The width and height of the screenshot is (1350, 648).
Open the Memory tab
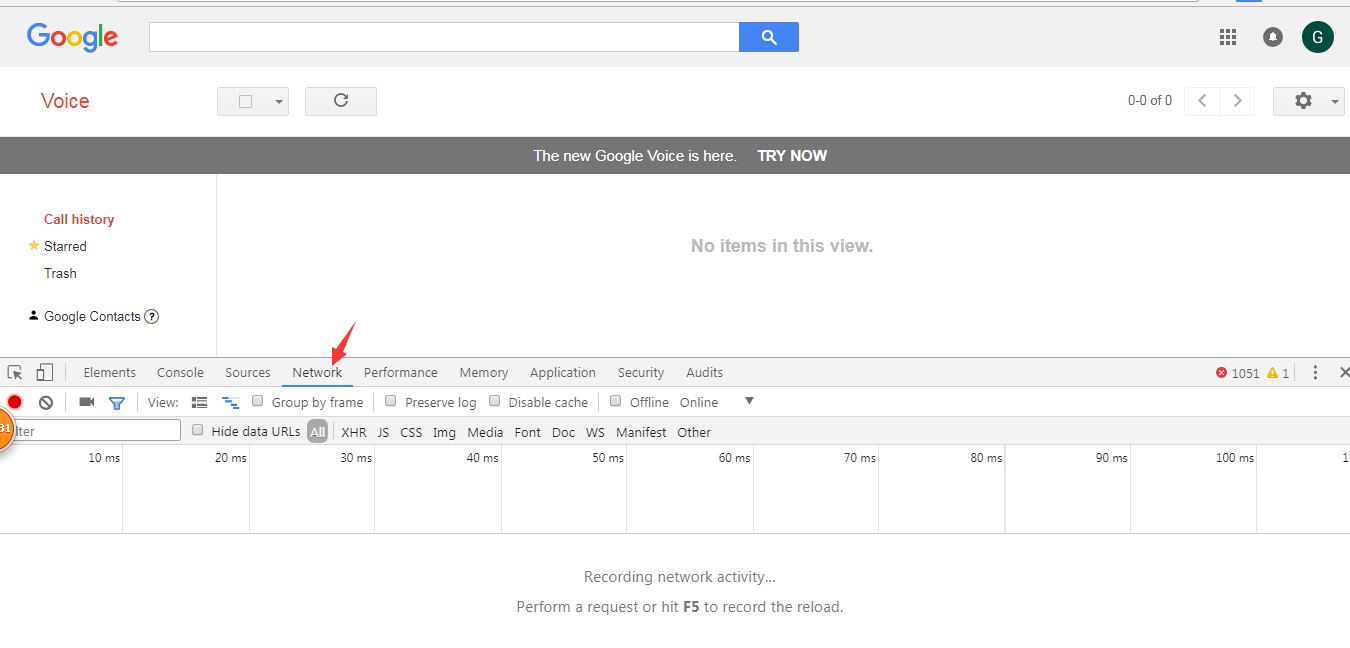(484, 372)
